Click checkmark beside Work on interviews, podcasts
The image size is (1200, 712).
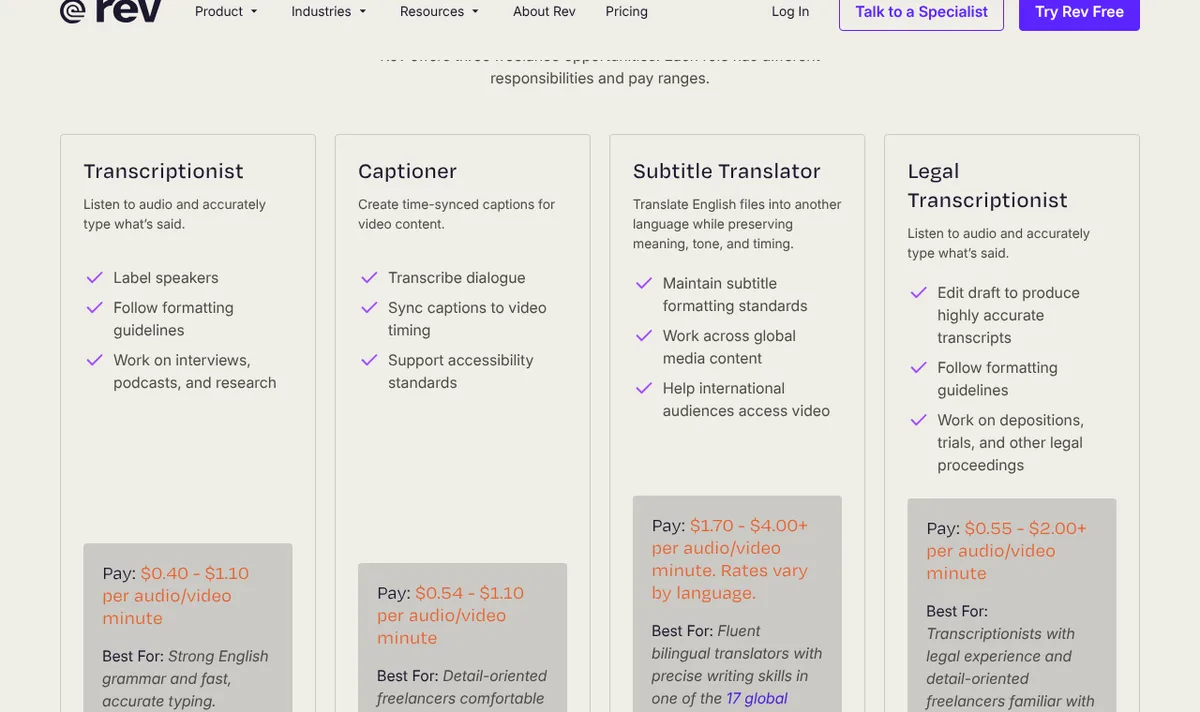tap(95, 360)
